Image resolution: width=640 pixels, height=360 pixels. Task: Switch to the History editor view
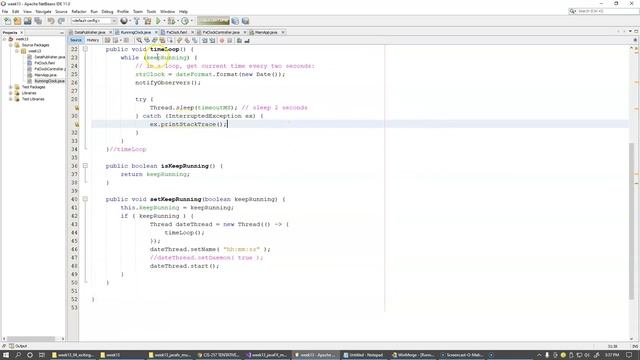(x=93, y=40)
